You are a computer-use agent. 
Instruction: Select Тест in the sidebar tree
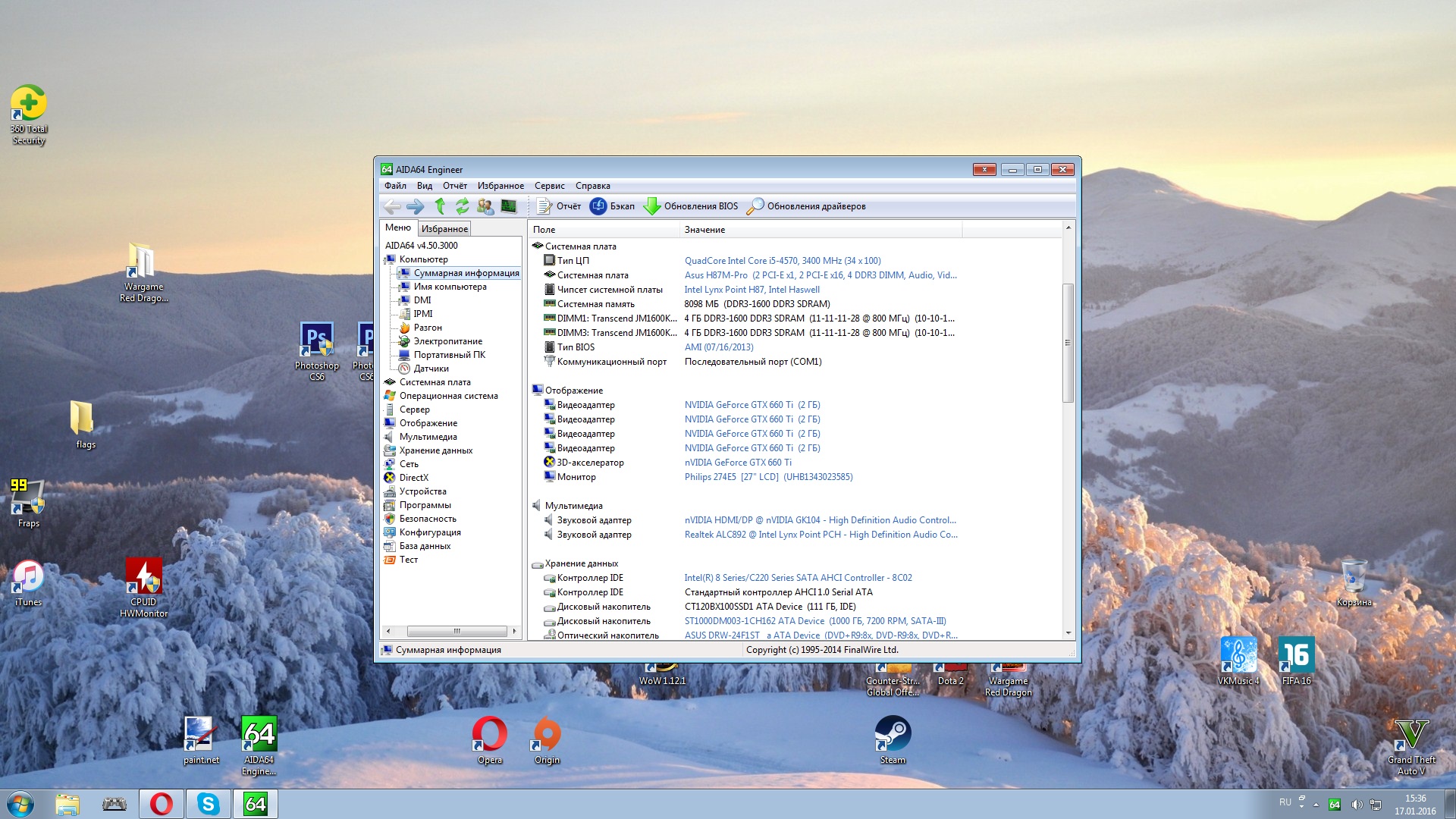point(408,560)
